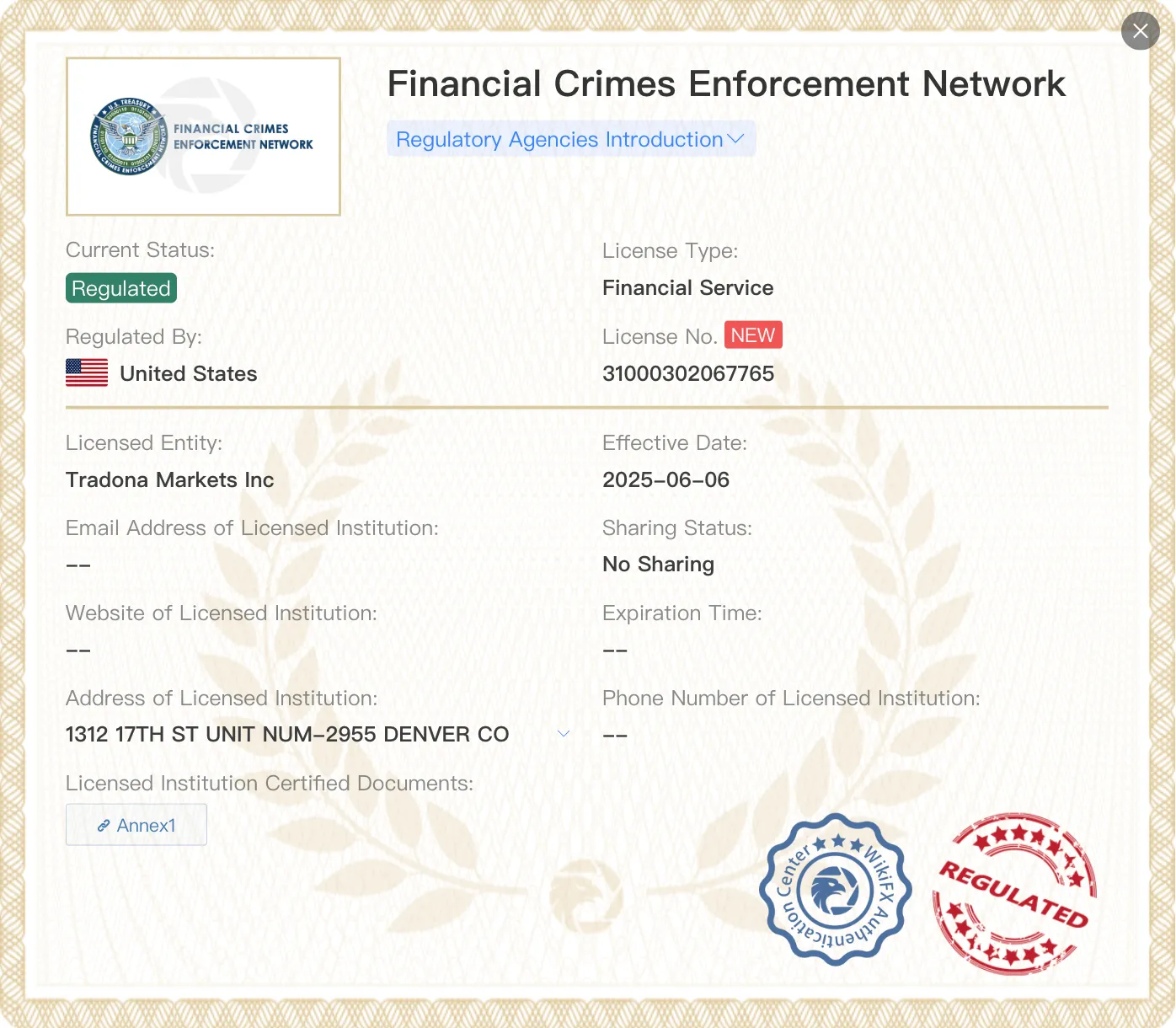1176x1028 pixels.
Task: Click the WikiFX Authentication Center seal
Action: point(836,890)
